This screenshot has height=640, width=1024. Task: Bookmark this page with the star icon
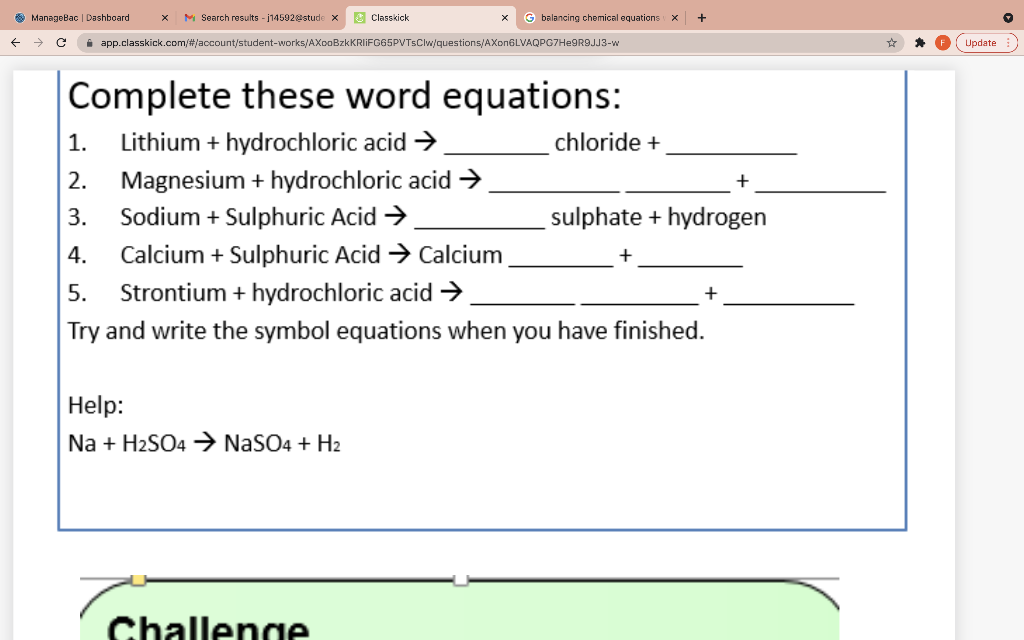(x=891, y=42)
